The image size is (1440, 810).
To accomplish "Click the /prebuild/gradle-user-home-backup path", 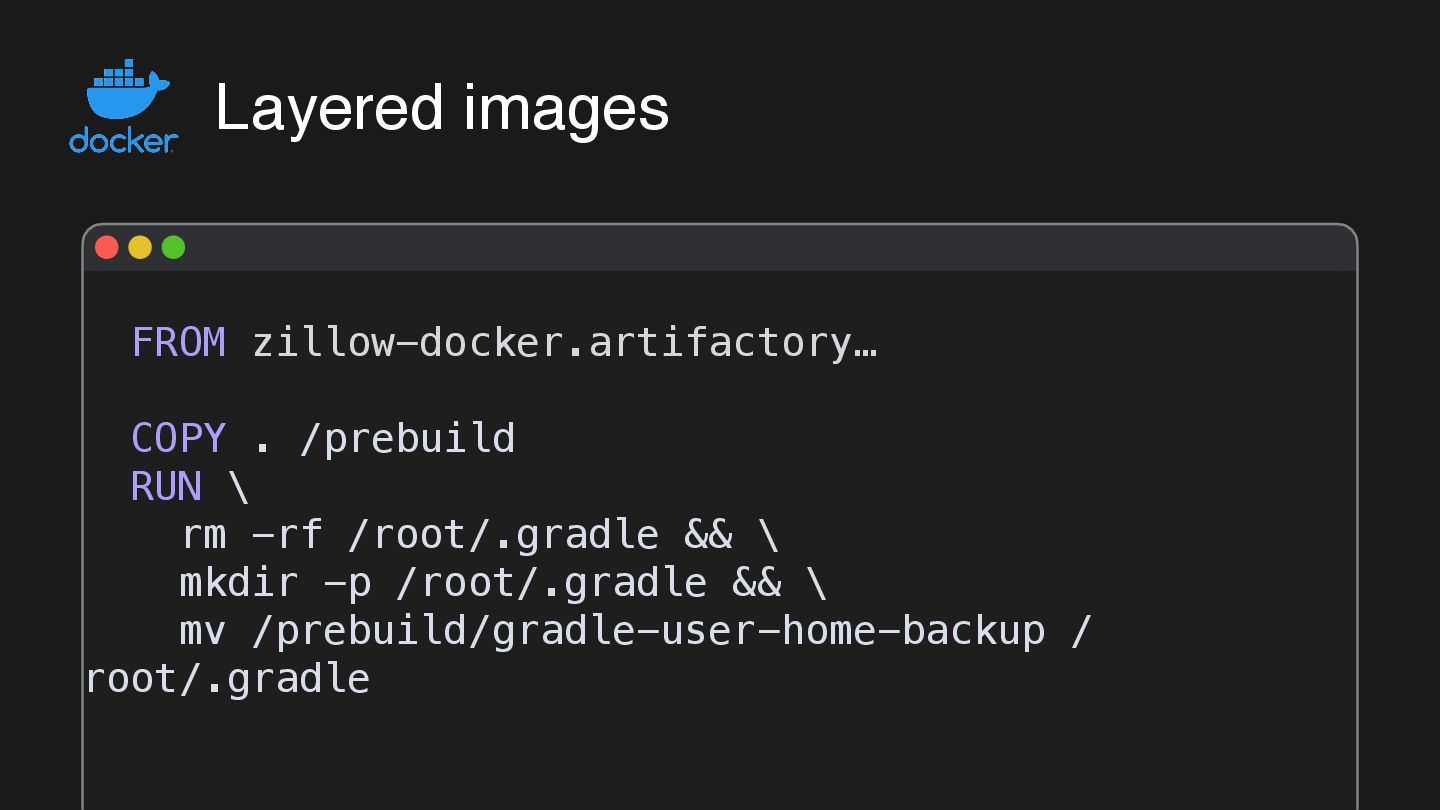I will [660, 631].
